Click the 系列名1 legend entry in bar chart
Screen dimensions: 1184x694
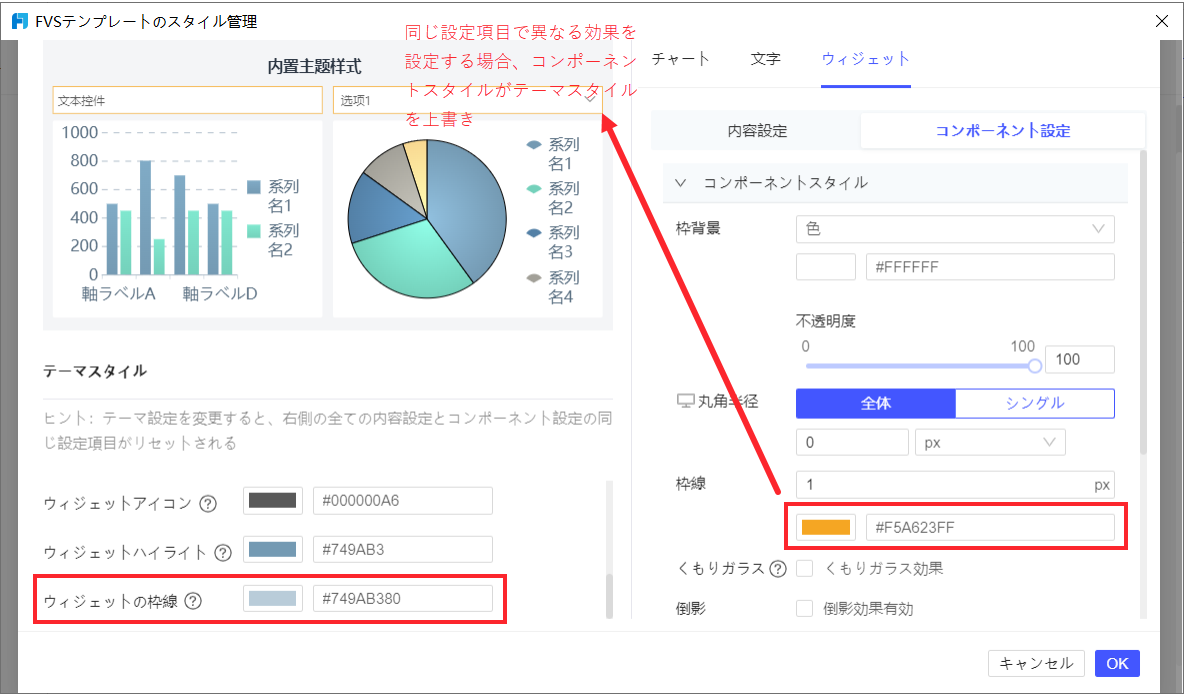pos(274,196)
